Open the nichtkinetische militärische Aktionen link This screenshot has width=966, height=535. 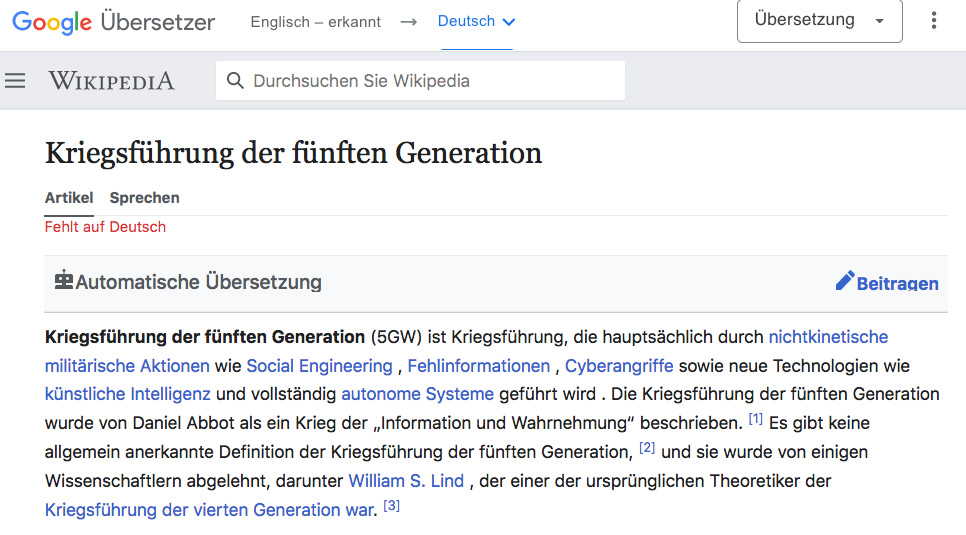(x=827, y=337)
